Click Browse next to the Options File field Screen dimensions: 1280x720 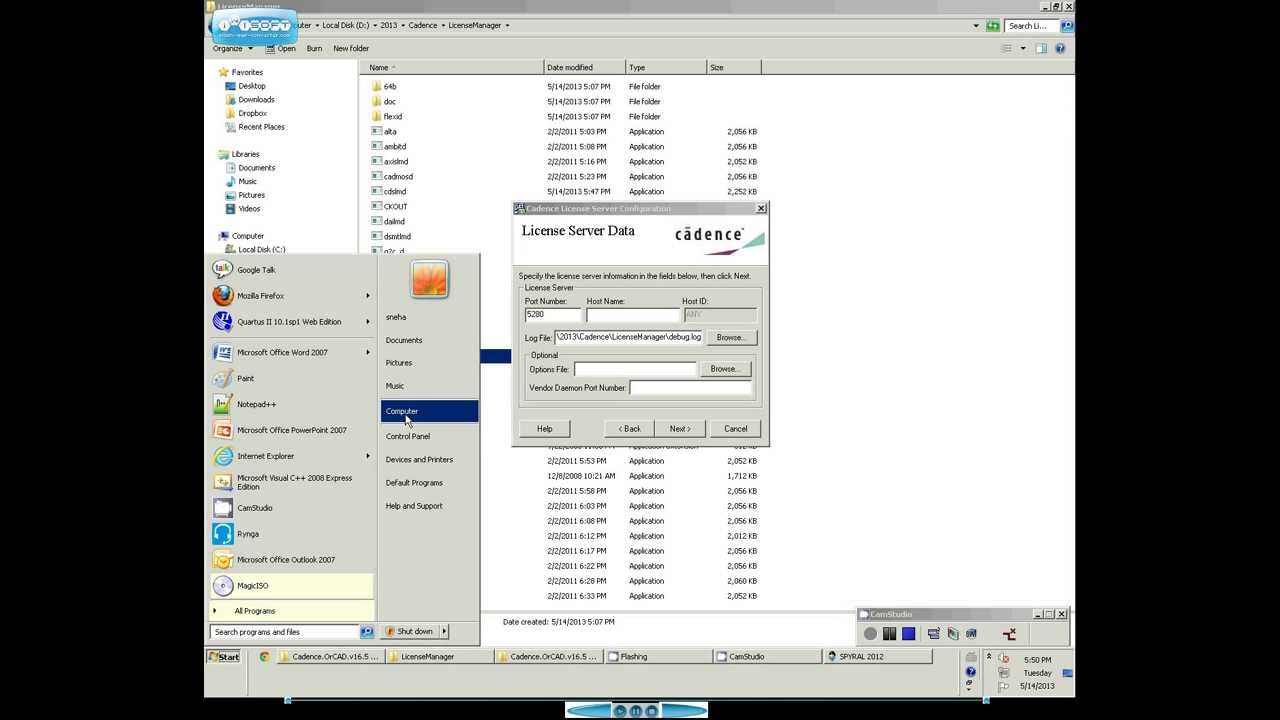pyautogui.click(x=724, y=369)
